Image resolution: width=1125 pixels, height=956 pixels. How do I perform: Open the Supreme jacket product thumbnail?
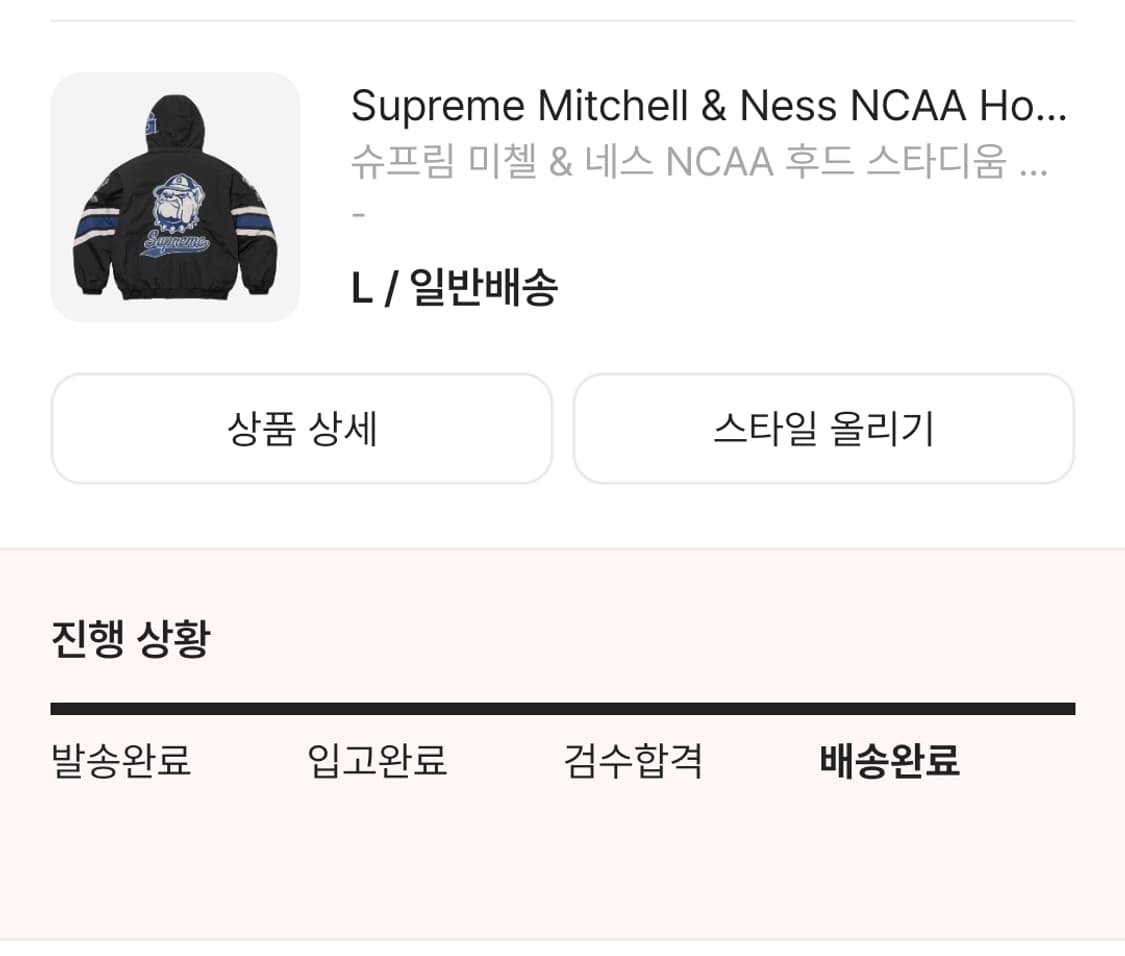click(x=175, y=197)
